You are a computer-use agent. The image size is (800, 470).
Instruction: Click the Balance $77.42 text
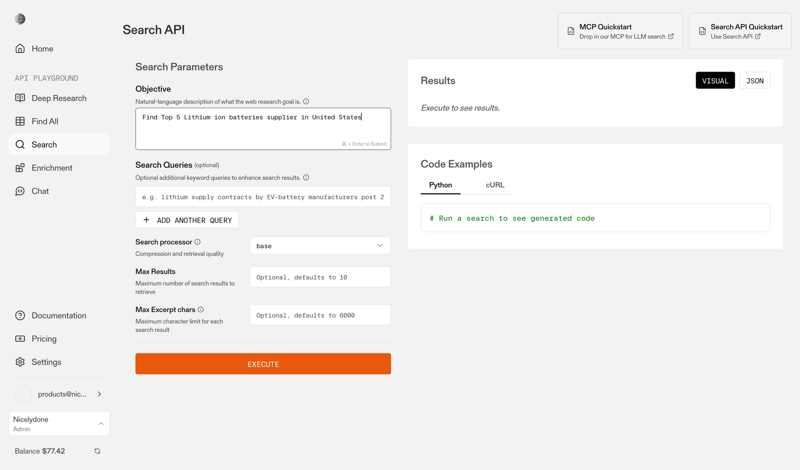point(40,451)
